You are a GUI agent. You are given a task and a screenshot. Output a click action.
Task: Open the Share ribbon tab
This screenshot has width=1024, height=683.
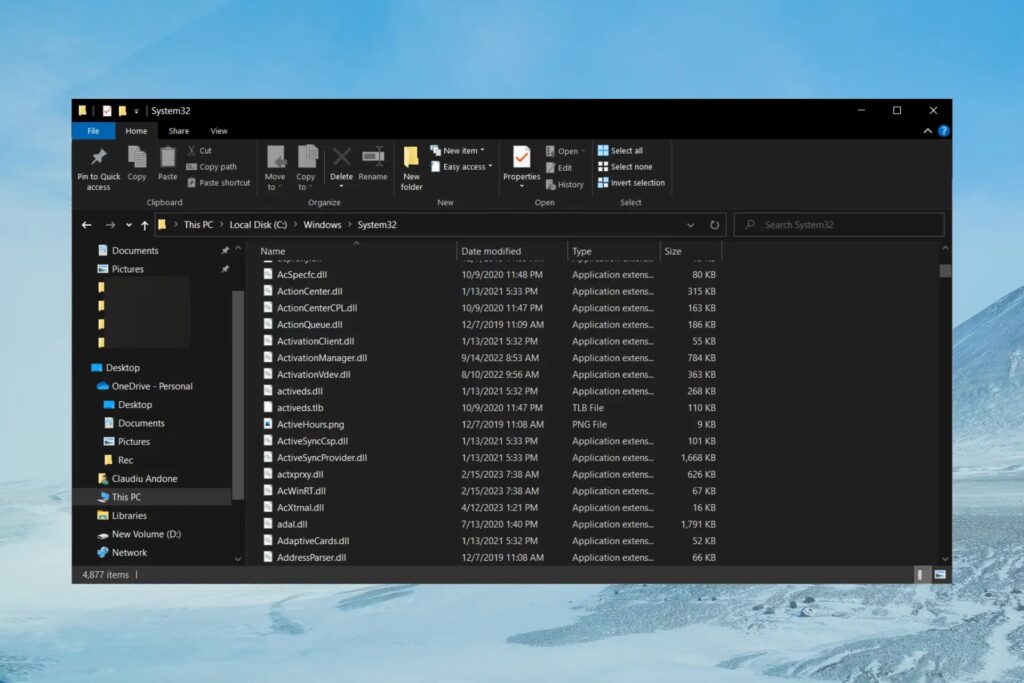tap(178, 131)
